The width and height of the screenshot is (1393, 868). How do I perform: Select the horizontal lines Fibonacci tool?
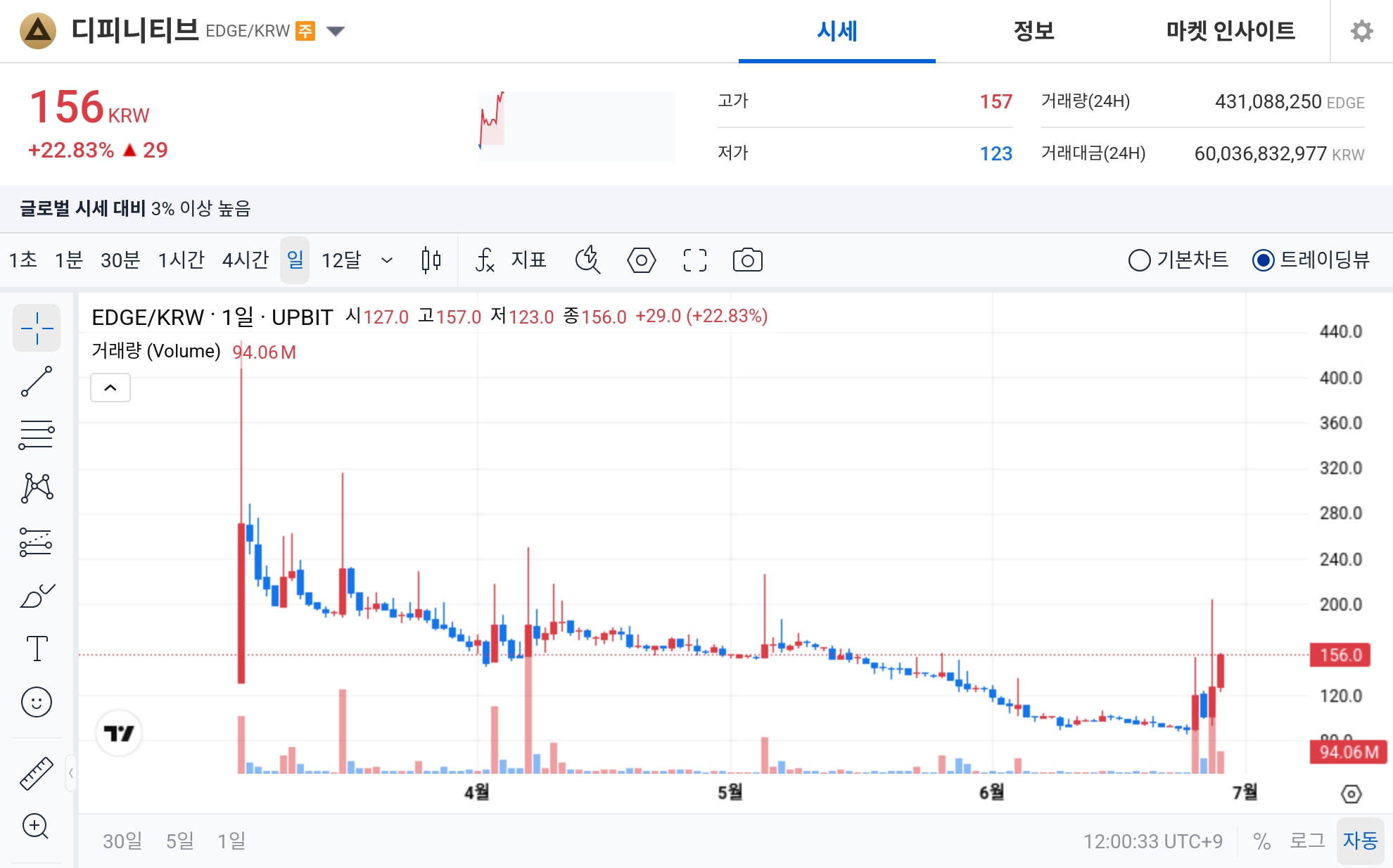coord(37,435)
